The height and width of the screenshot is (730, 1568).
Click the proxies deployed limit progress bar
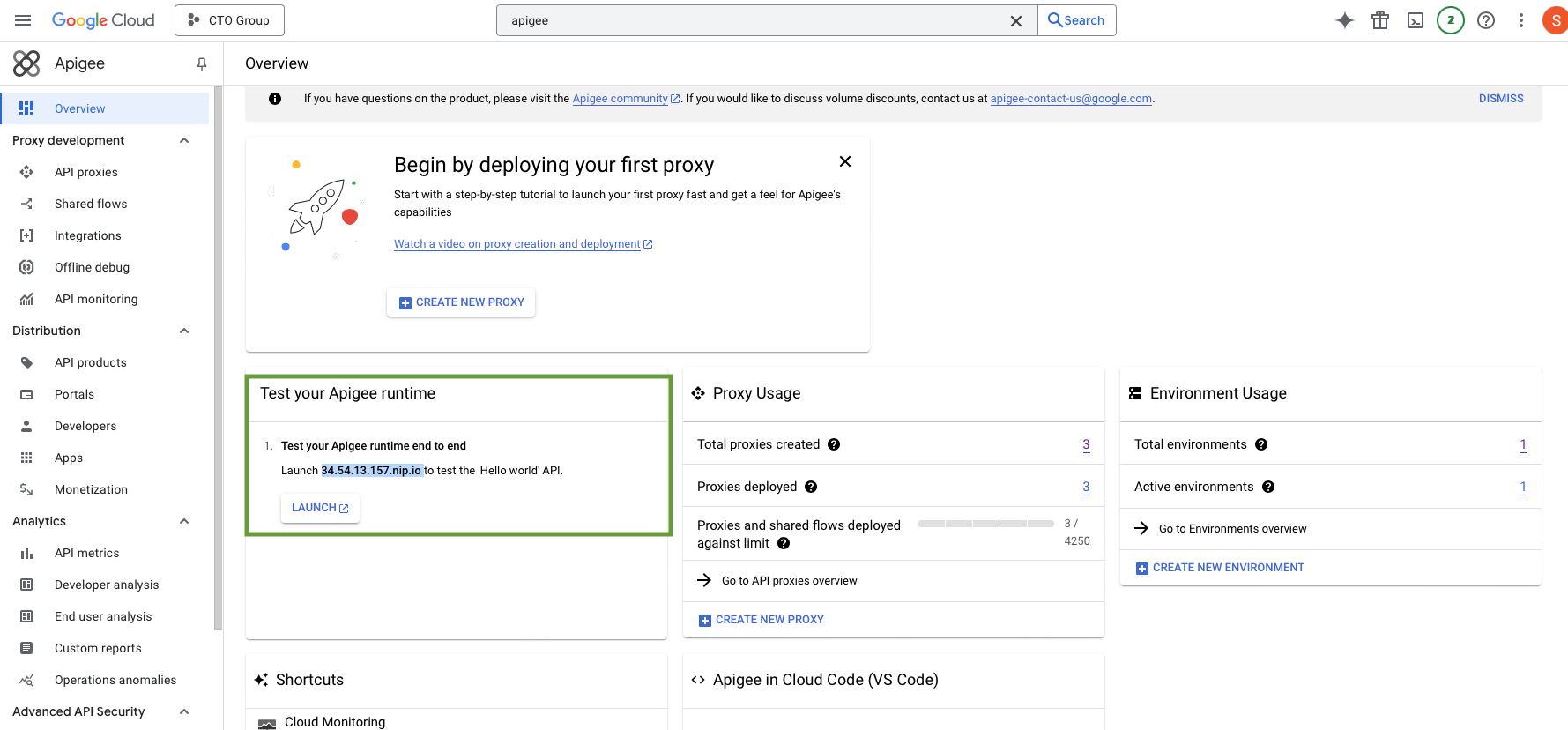[x=986, y=524]
